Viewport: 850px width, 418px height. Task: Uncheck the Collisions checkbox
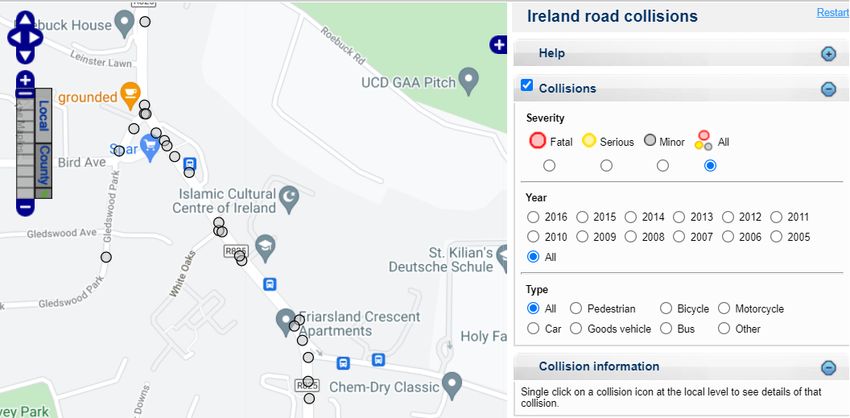526,86
